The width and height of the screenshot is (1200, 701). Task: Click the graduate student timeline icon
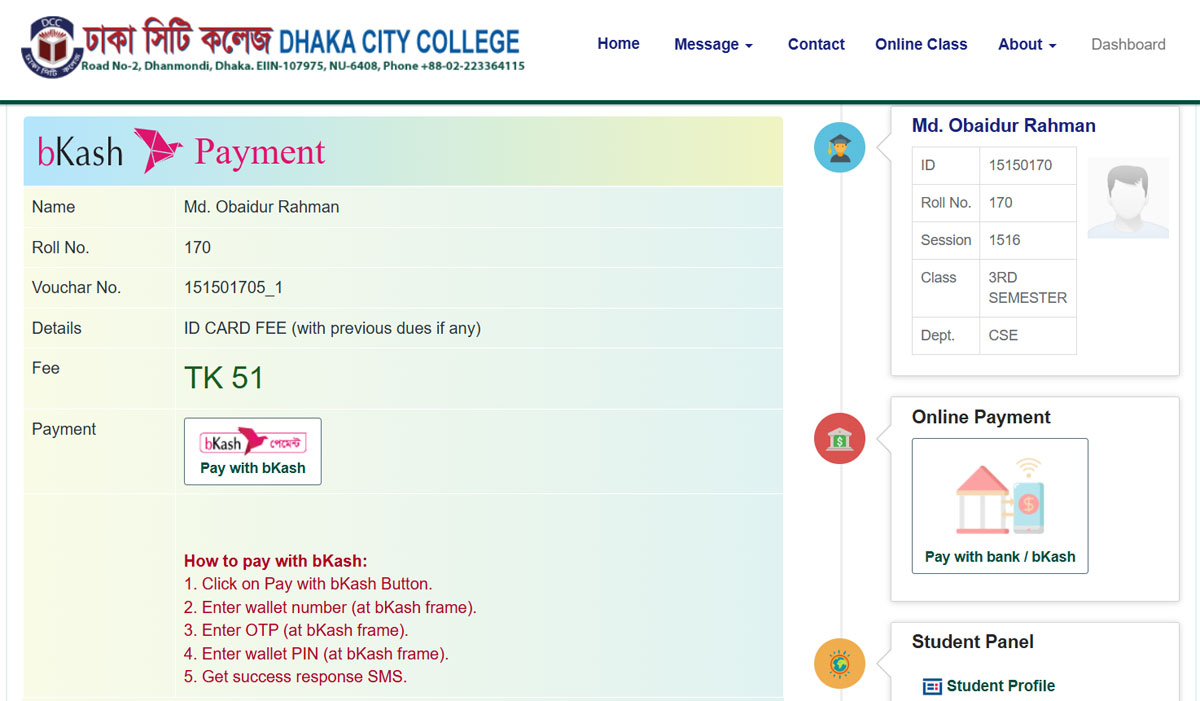pos(839,148)
